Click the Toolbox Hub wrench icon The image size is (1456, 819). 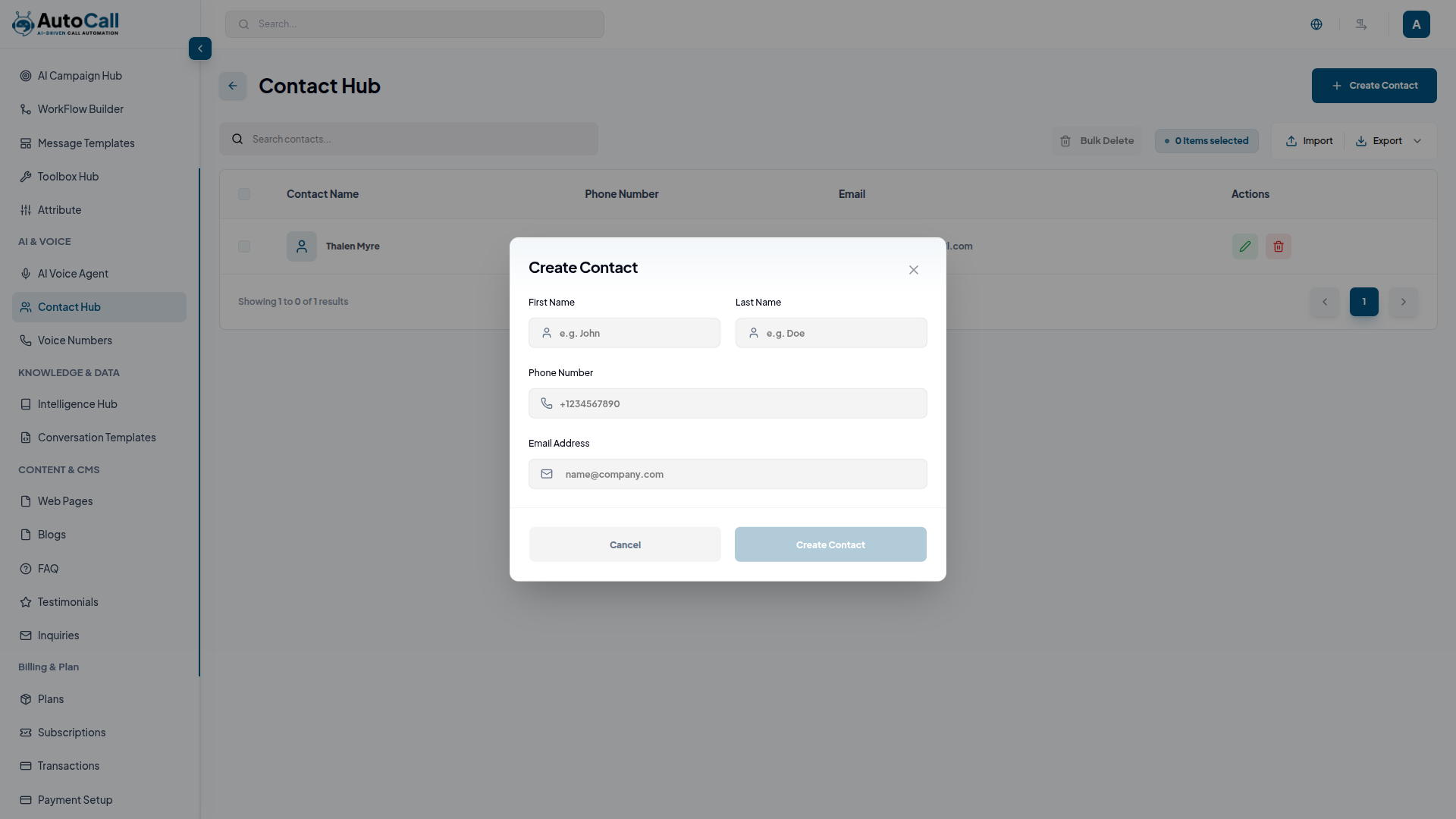click(26, 177)
